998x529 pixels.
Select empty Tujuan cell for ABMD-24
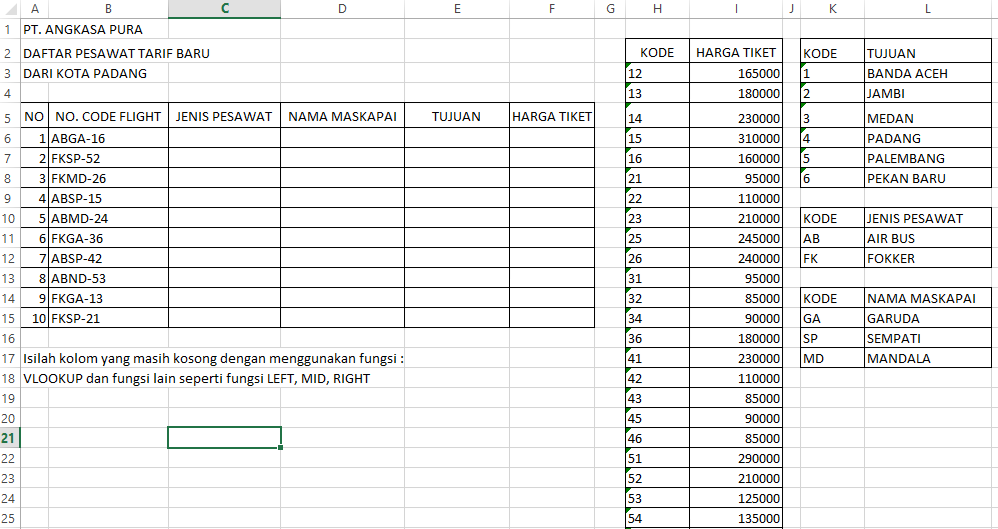point(456,218)
